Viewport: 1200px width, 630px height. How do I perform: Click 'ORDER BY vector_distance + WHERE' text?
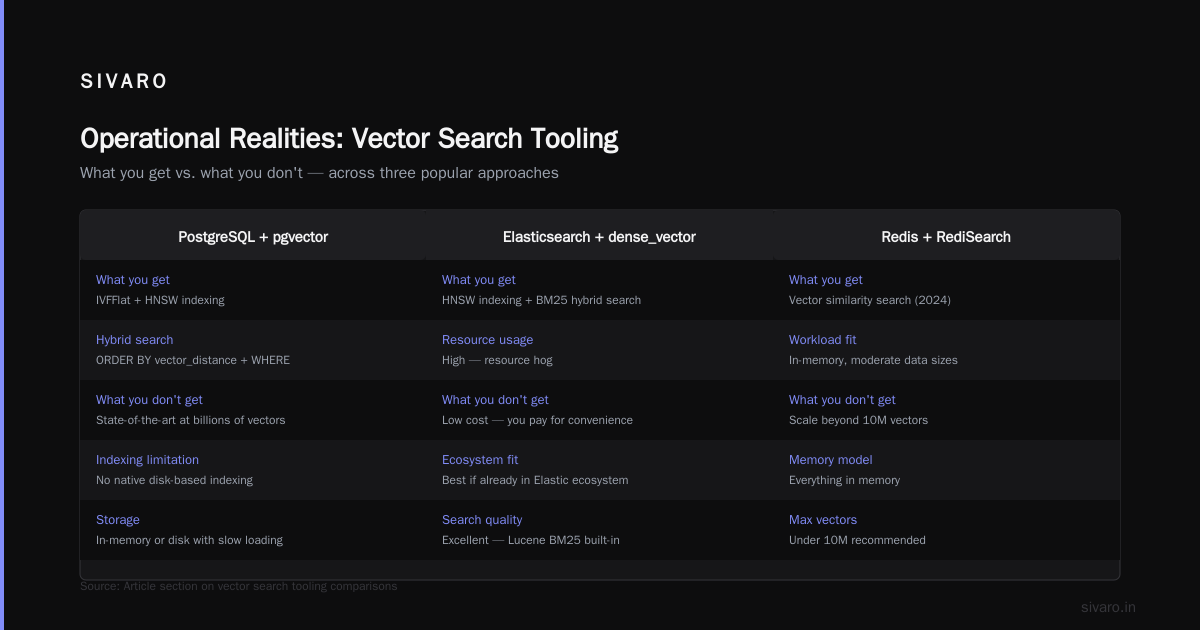pyautogui.click(x=193, y=360)
